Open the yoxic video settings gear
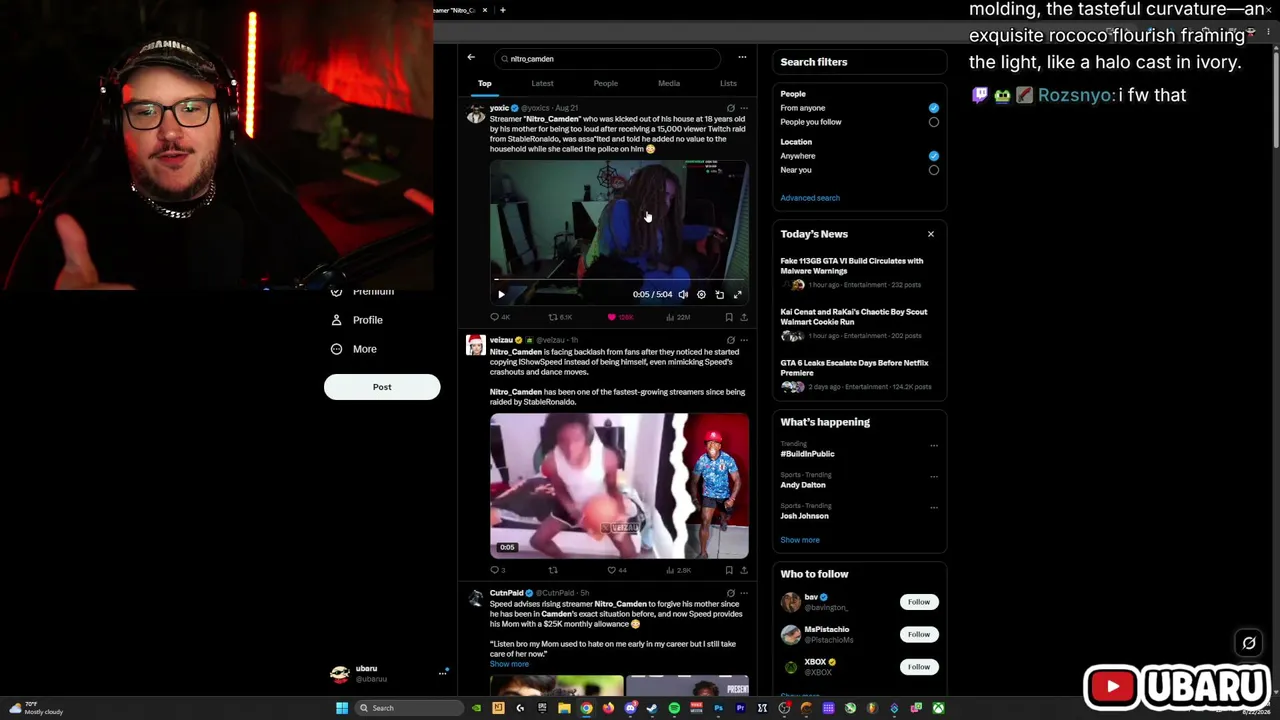Screen dimensions: 1280x720 701,294
